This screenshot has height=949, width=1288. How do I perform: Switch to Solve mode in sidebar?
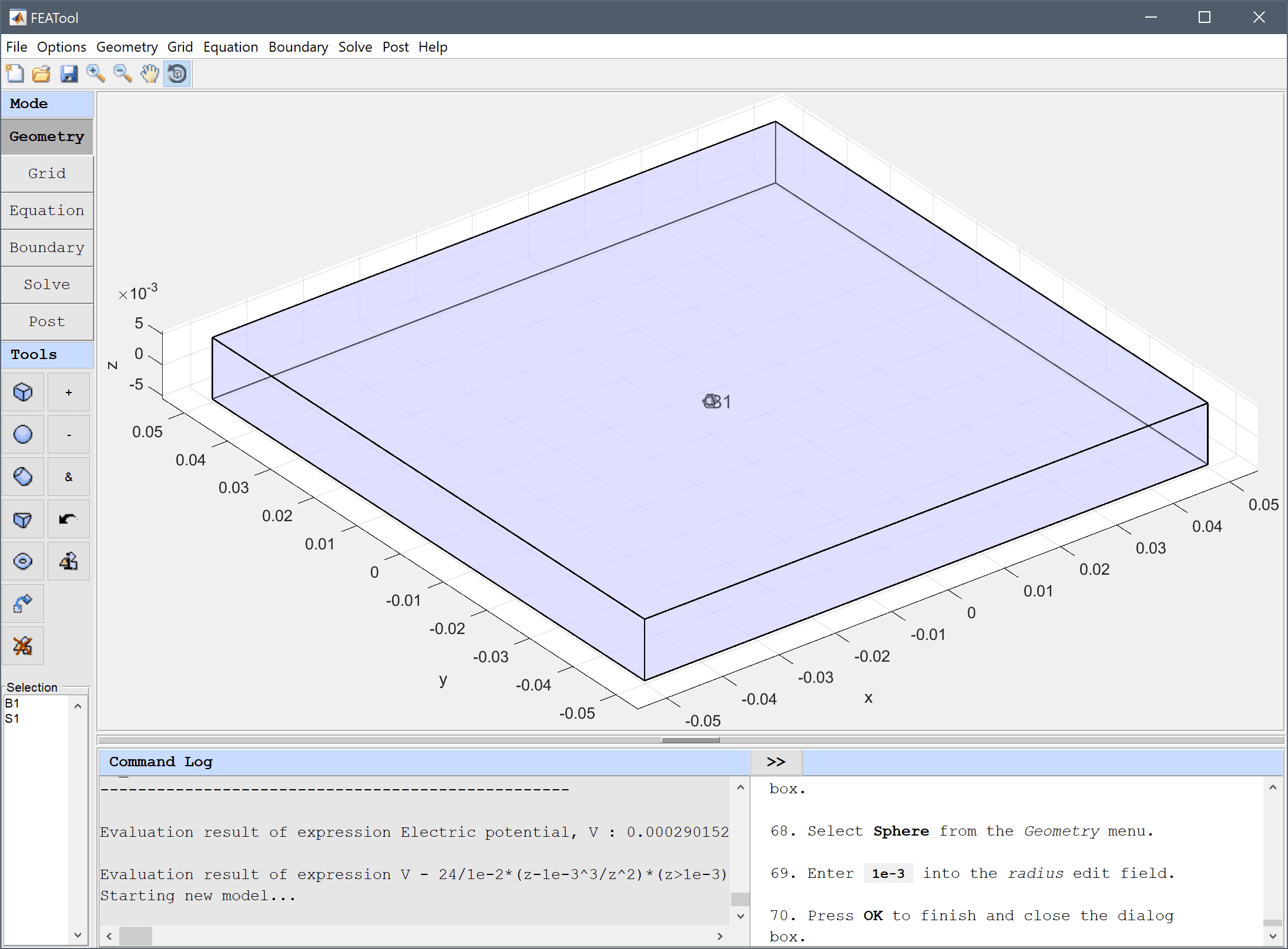click(47, 284)
